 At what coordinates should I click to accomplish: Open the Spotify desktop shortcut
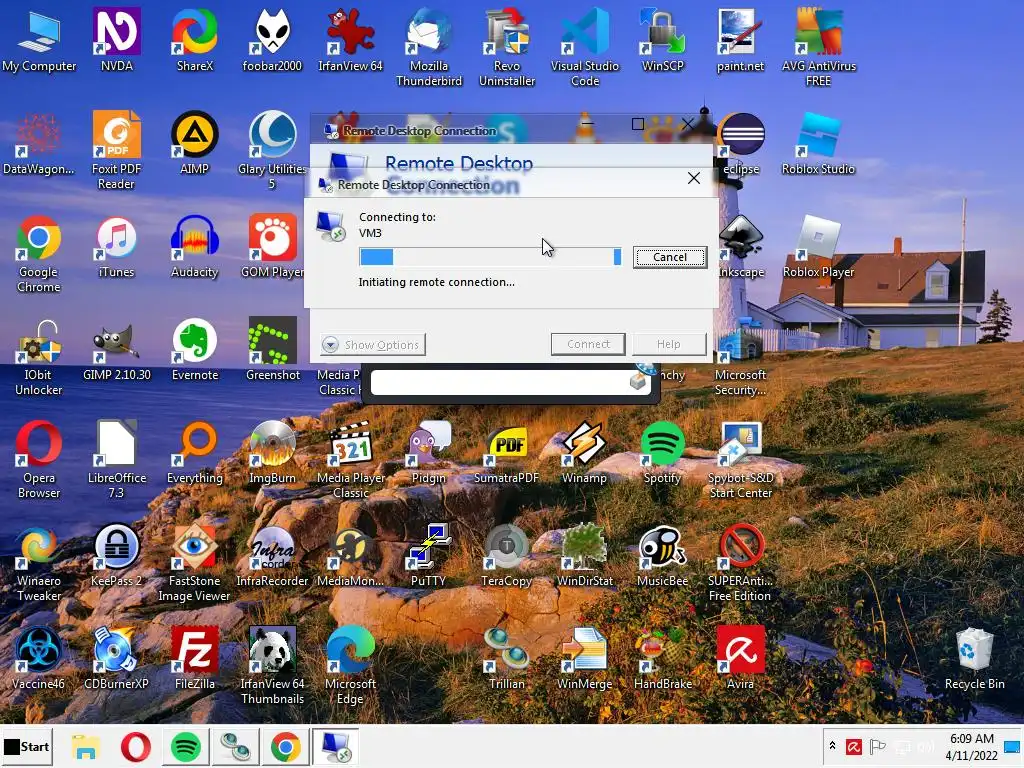coord(662,452)
